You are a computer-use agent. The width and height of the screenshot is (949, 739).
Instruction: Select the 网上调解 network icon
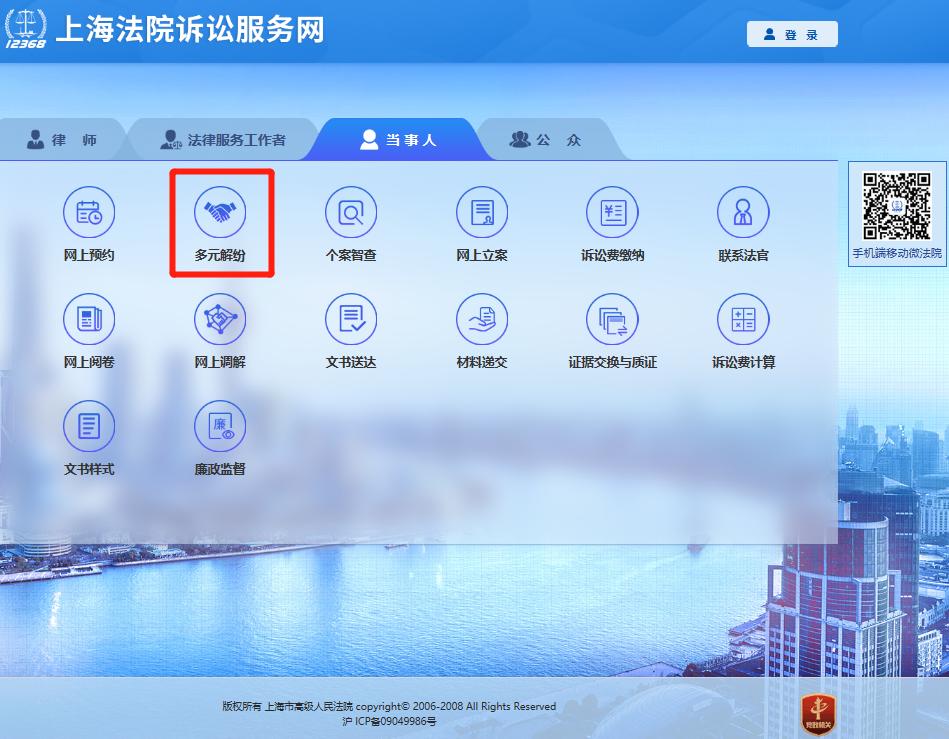[x=220, y=320]
